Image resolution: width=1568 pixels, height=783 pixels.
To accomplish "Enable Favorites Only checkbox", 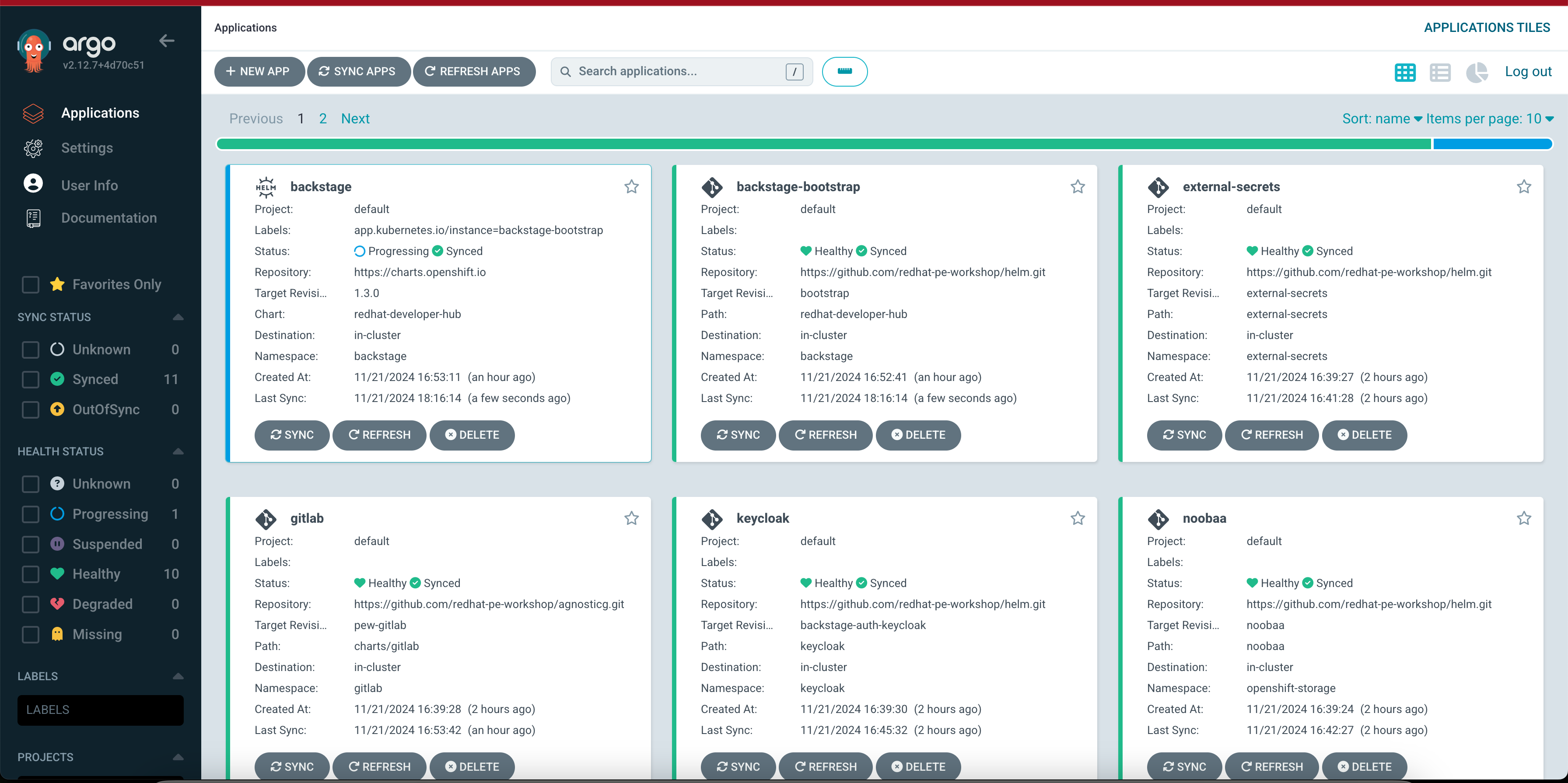I will point(31,285).
